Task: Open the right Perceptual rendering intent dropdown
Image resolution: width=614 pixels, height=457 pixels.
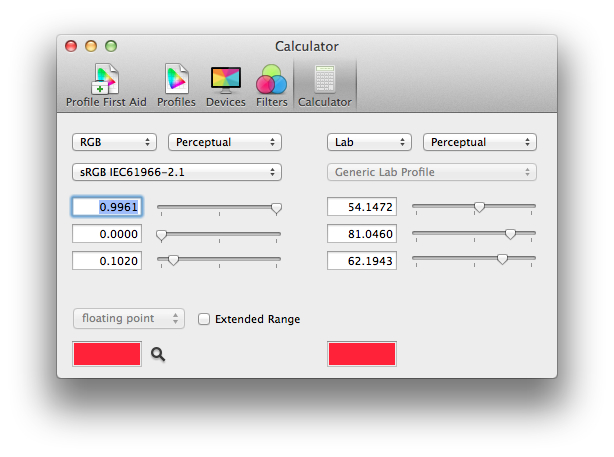Action: [x=479, y=142]
